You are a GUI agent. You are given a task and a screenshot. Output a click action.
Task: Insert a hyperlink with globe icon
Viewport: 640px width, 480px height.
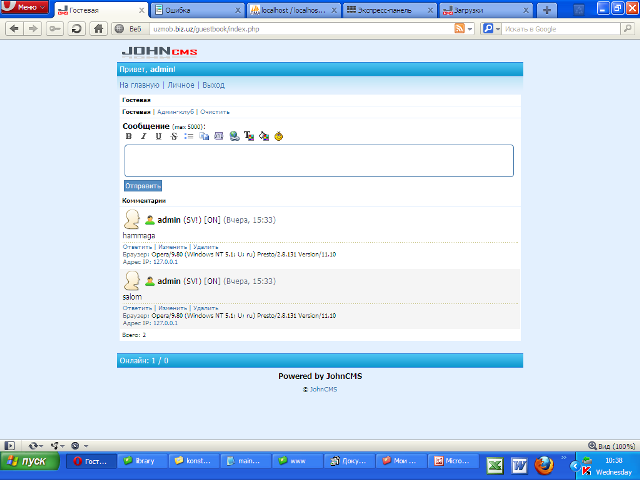234,136
